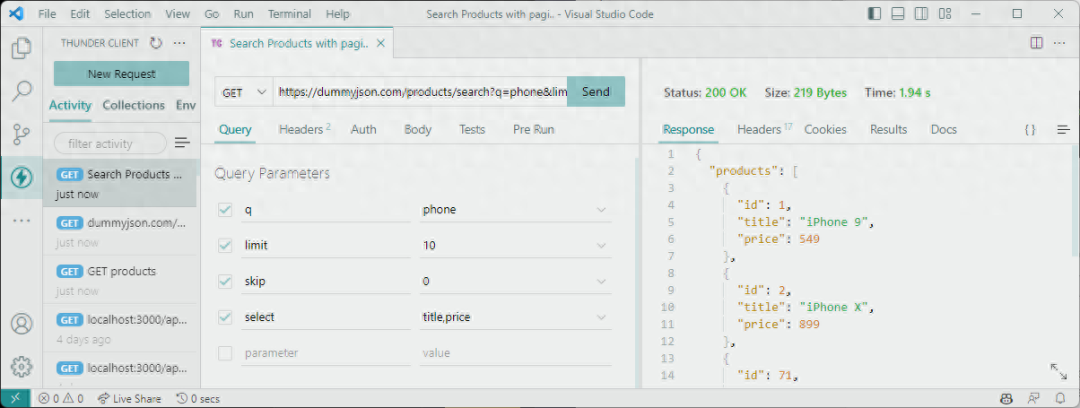Select the Thunder Client lightning icon
The image size is (1080, 408).
click(x=21, y=177)
